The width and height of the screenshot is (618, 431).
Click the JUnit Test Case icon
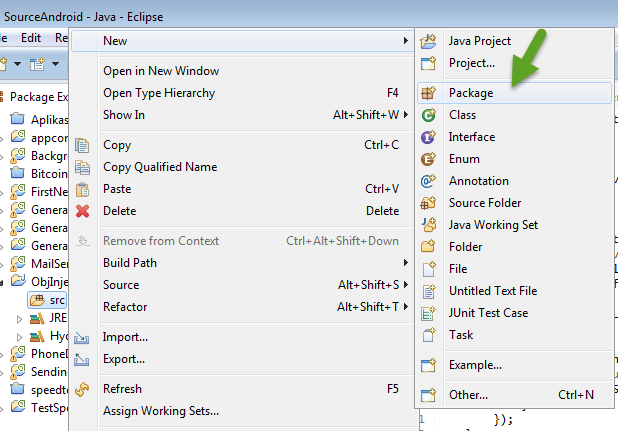[x=428, y=313]
